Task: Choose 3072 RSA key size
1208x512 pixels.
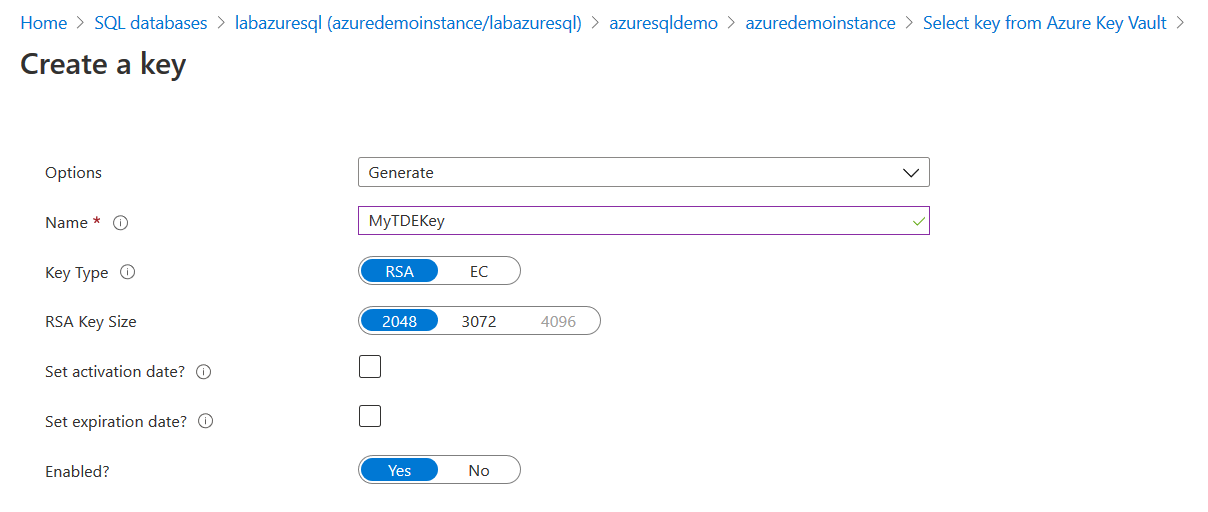Action: 479,321
